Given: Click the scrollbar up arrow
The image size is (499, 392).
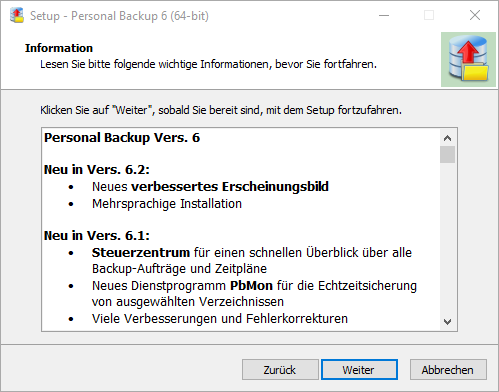Looking at the screenshot, I should coord(447,138).
